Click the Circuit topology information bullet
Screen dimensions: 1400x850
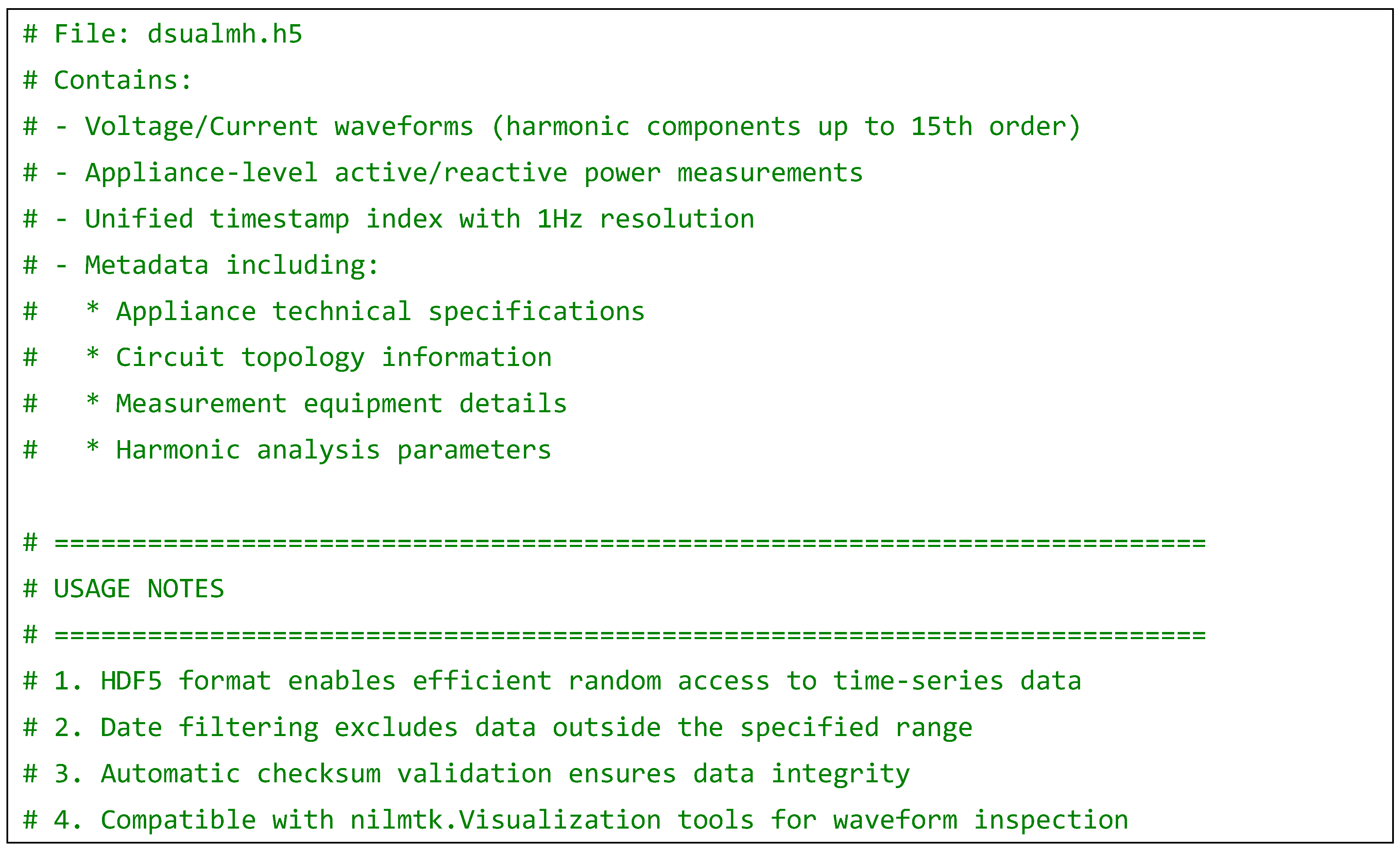point(334,357)
